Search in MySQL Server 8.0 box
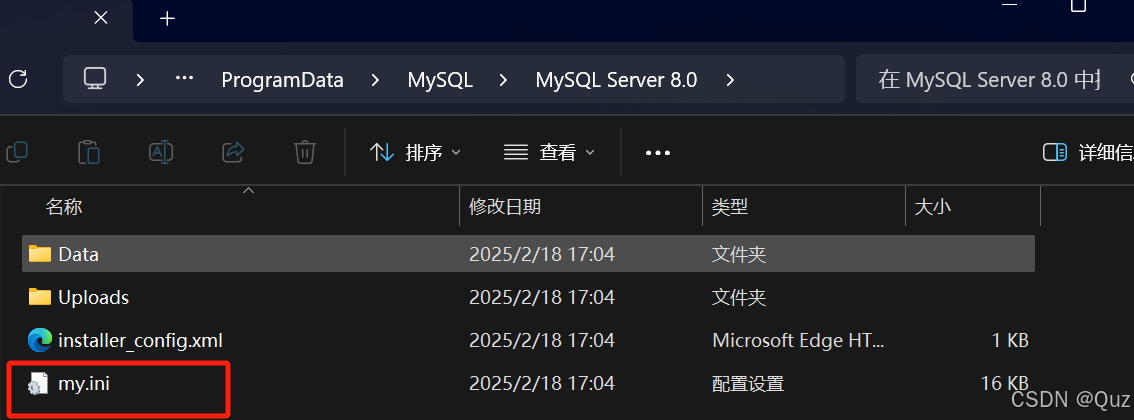This screenshot has width=1134, height=420. [x=994, y=80]
